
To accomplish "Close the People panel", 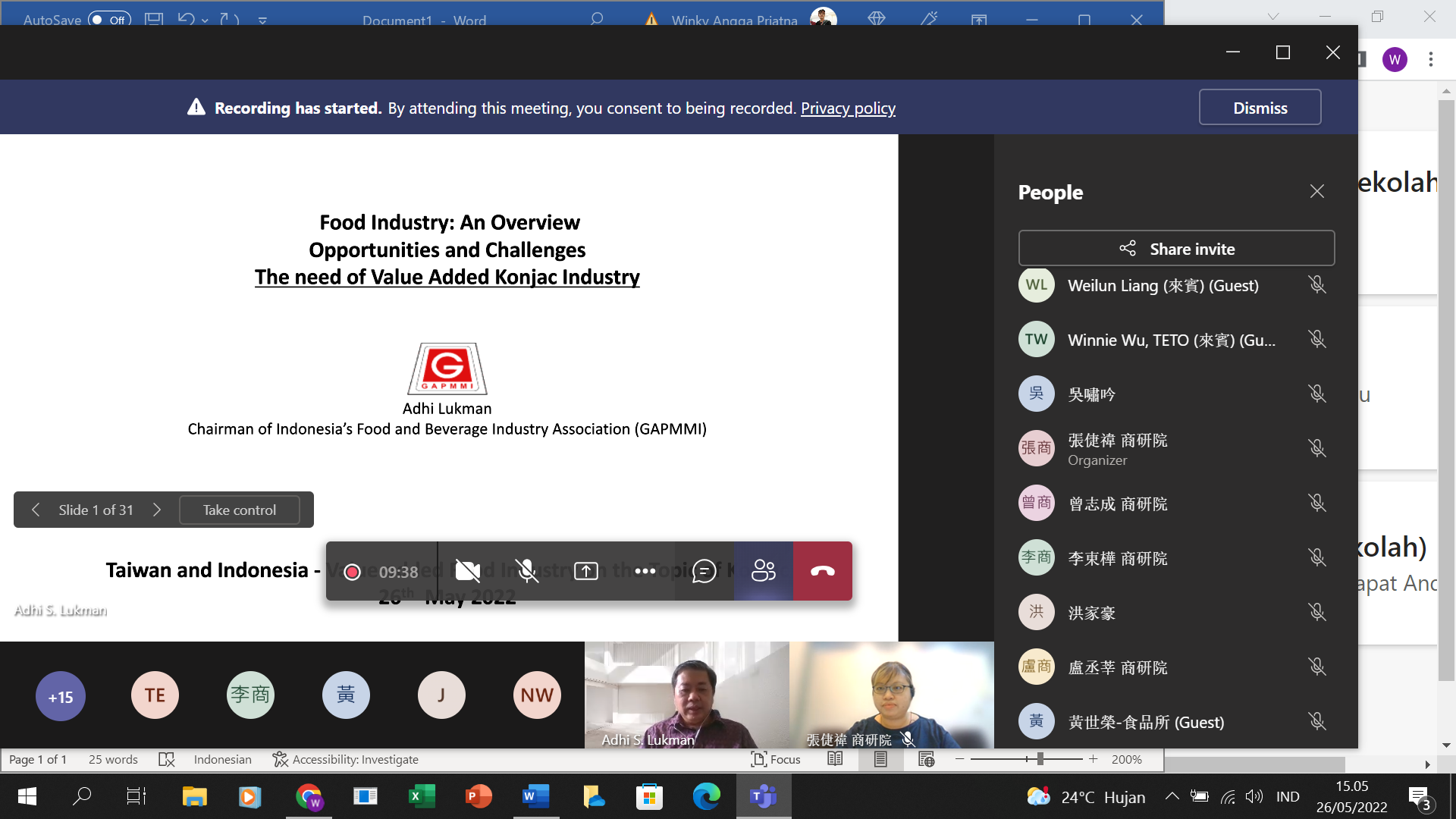I will point(1317,191).
